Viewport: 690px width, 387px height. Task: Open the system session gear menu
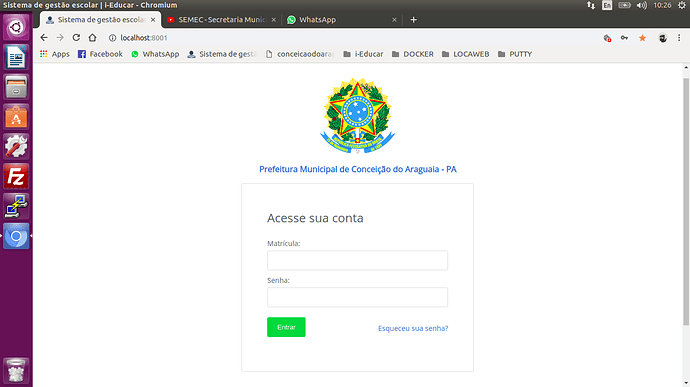tap(682, 5)
